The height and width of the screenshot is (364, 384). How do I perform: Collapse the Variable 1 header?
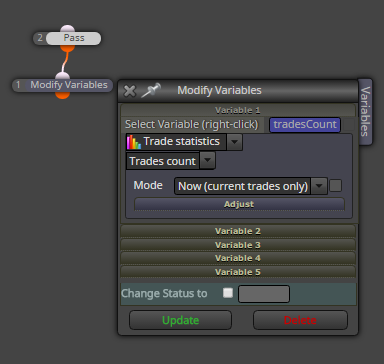click(x=238, y=110)
